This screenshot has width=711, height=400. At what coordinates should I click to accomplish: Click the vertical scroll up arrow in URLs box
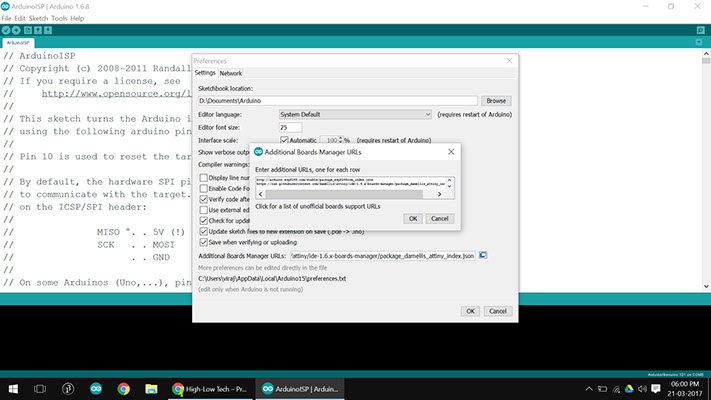(449, 180)
